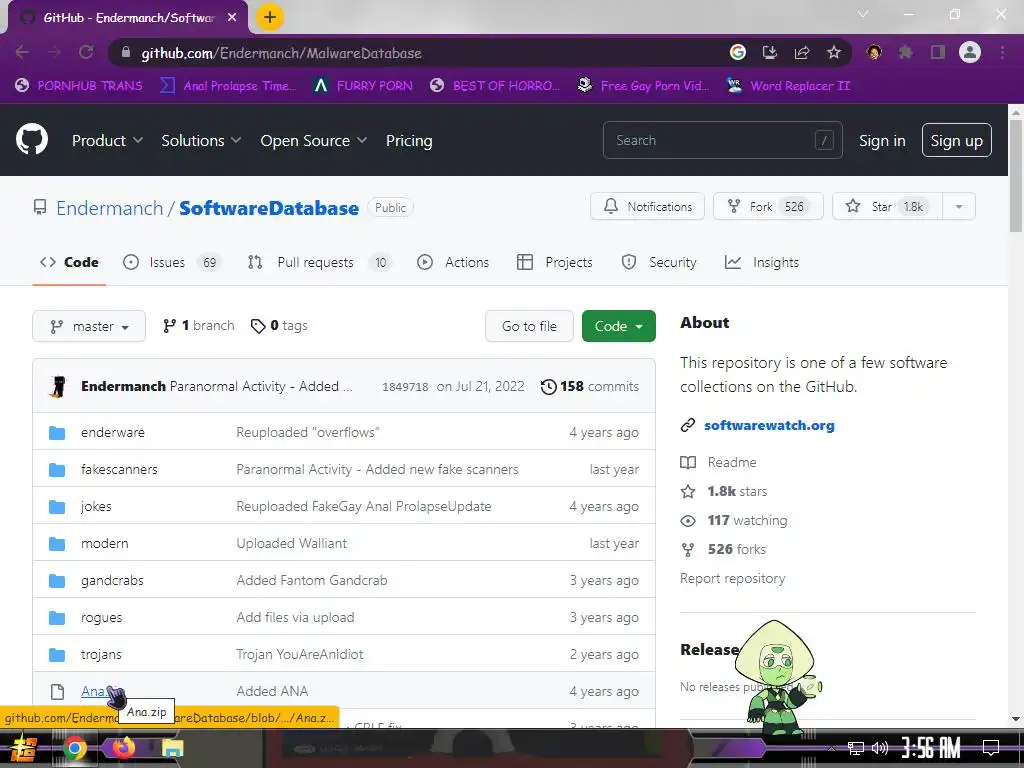The image size is (1024, 768).
Task: Open volume control in system tray
Action: point(880,748)
